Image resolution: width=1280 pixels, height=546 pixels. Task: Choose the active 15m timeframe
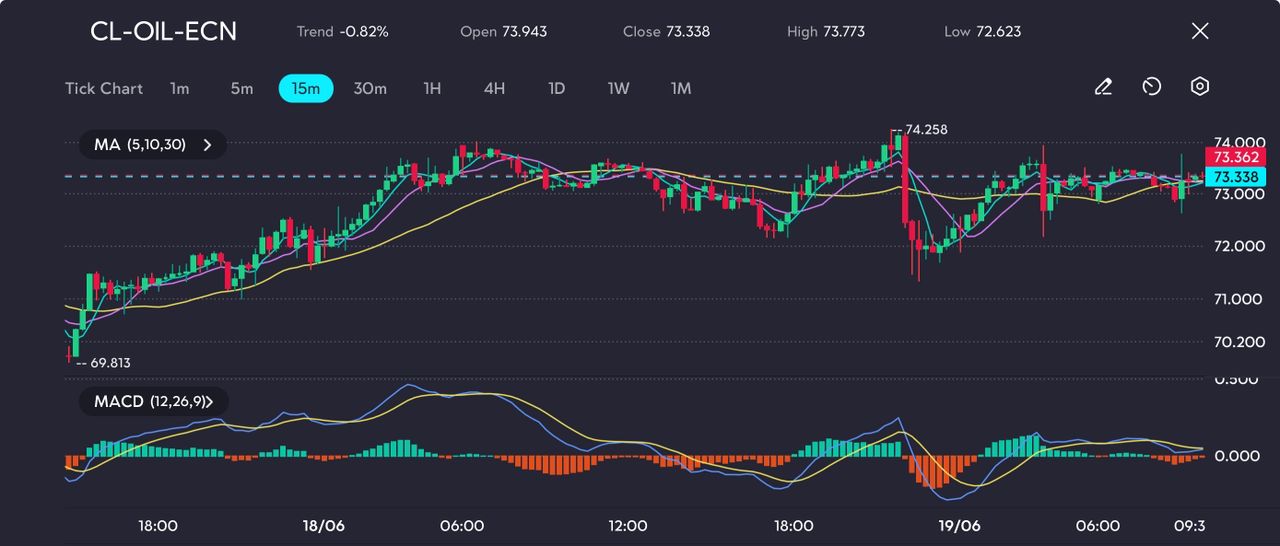click(x=305, y=88)
